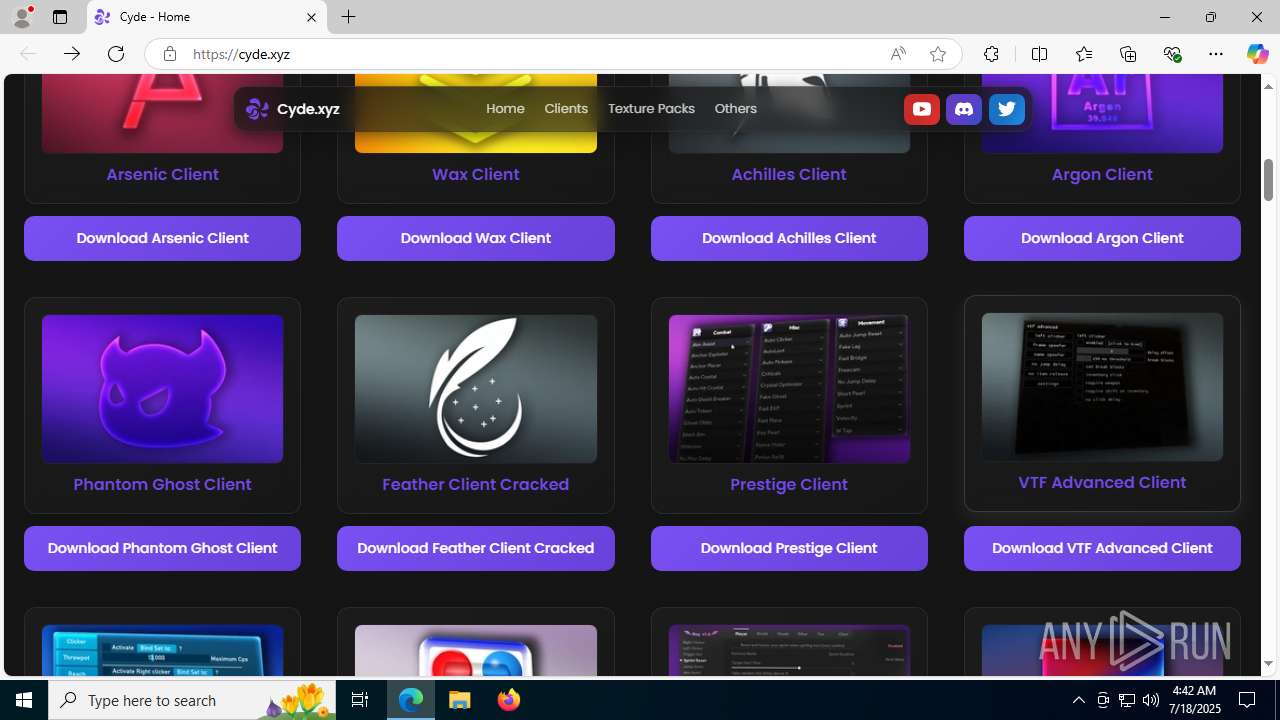The width and height of the screenshot is (1280, 720).
Task: Open Settings and more menu
Action: 1216,54
